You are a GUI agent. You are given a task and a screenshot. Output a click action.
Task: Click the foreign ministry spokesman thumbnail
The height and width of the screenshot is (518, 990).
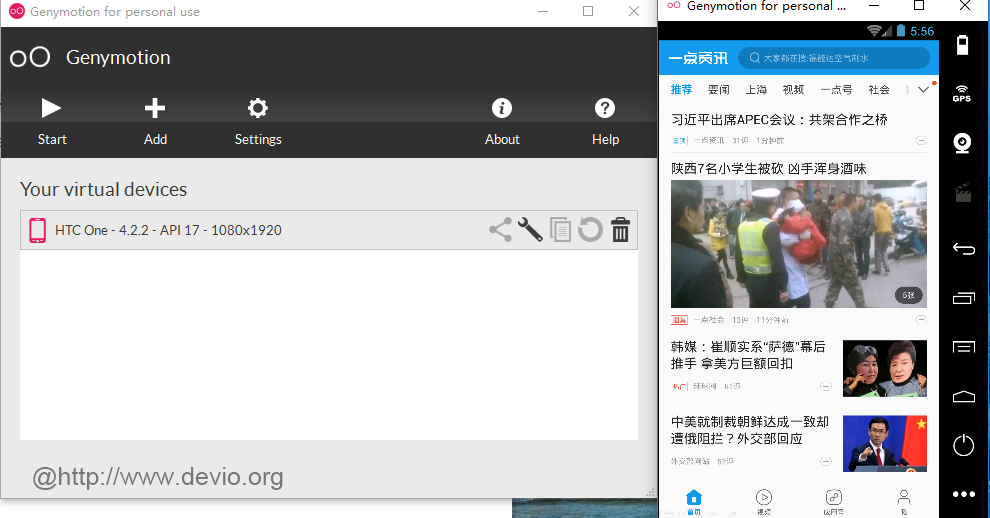point(885,443)
